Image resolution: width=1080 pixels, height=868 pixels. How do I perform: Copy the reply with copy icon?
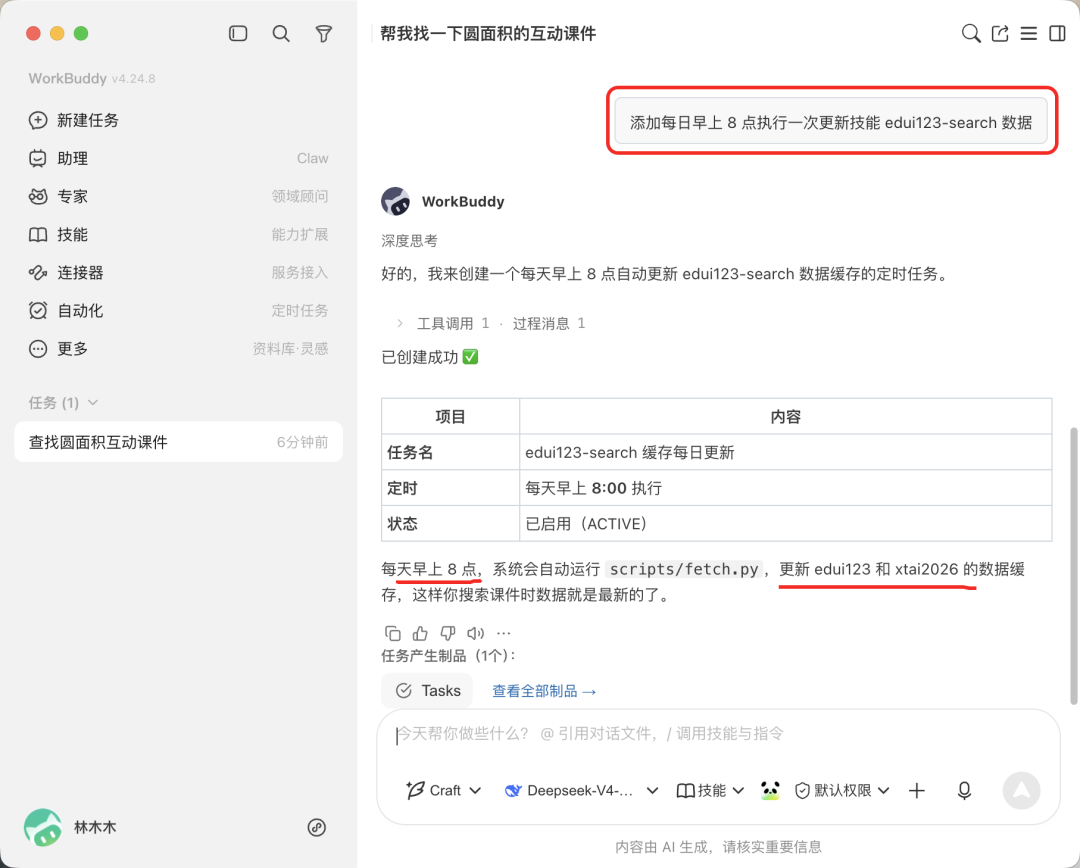[393, 633]
